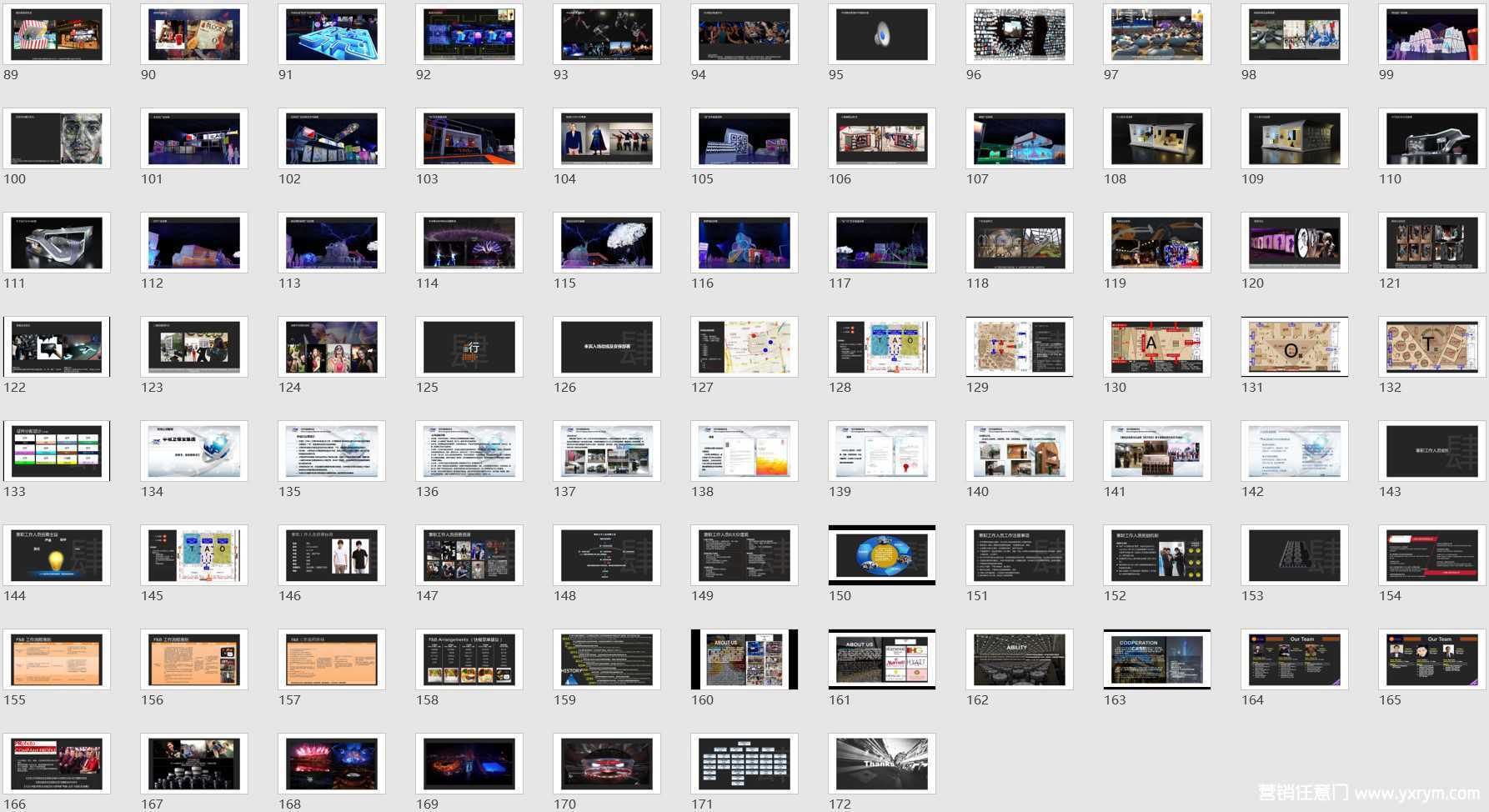Click slide 91 glowing blue maze
This screenshot has width=1489, height=812.
(x=331, y=34)
